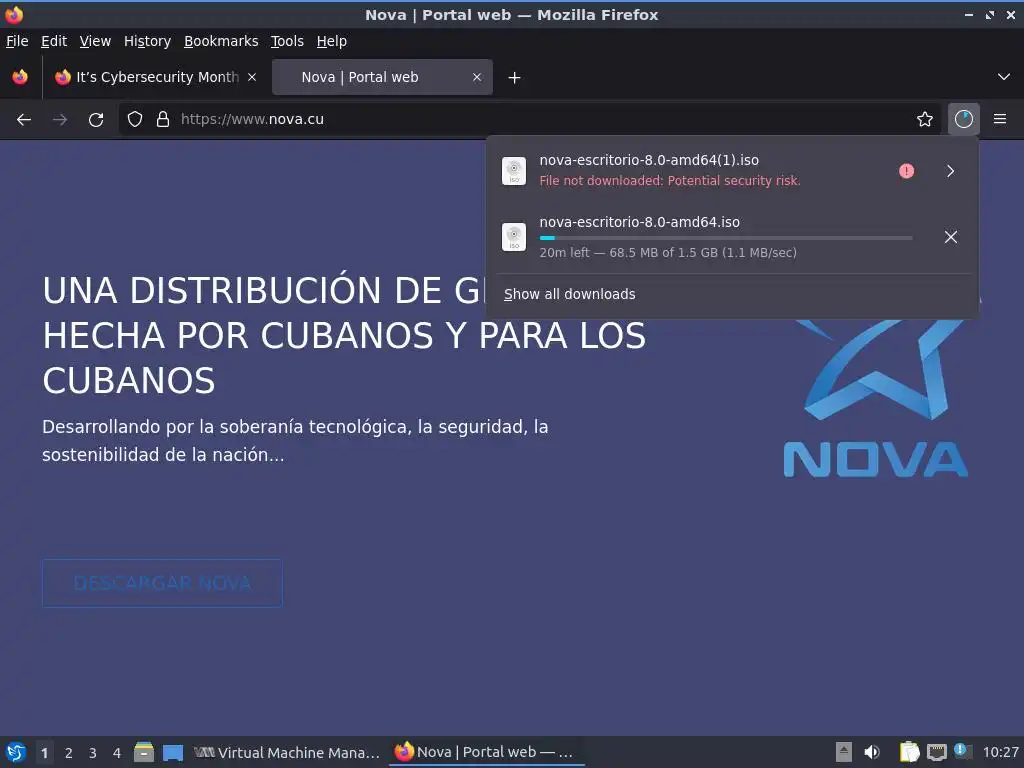
Task: Click downloading nova-escritorio-8.0-amd64.iso file icon
Action: point(514,236)
